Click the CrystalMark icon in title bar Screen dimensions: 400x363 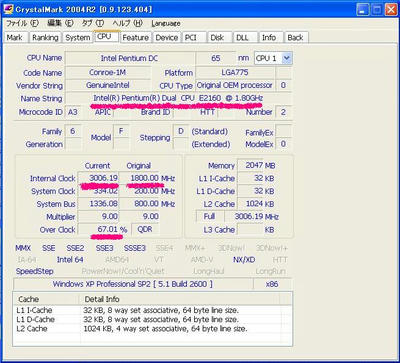click(8, 9)
